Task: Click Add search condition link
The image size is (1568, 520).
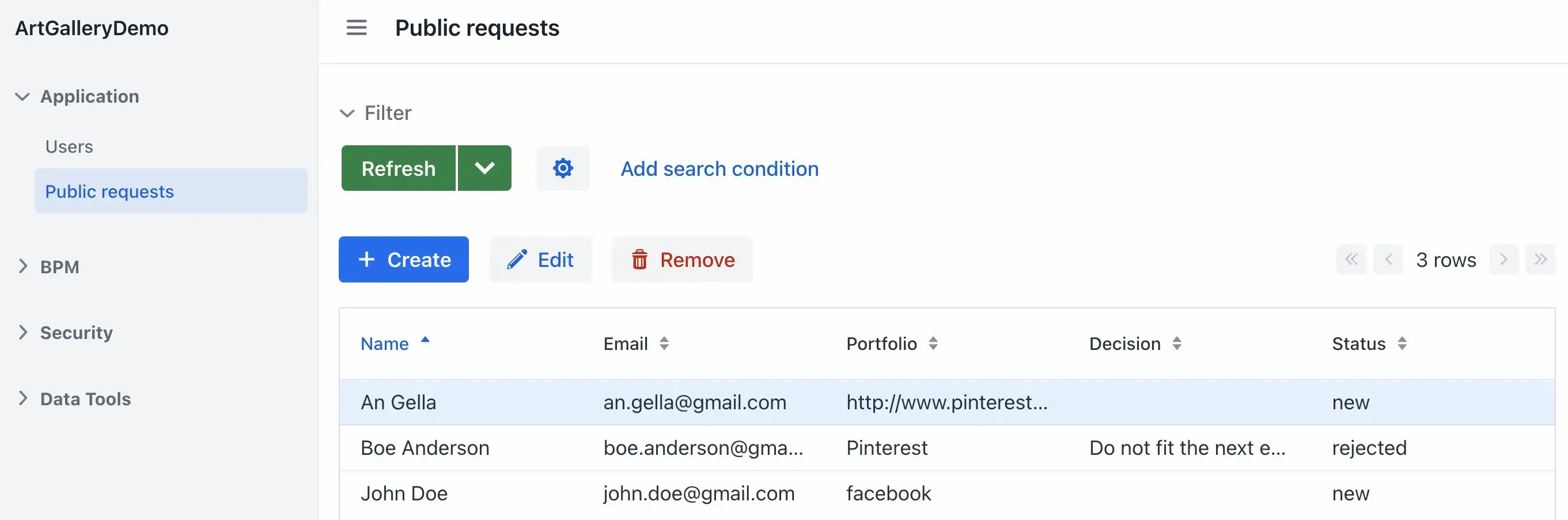Action: [719, 169]
